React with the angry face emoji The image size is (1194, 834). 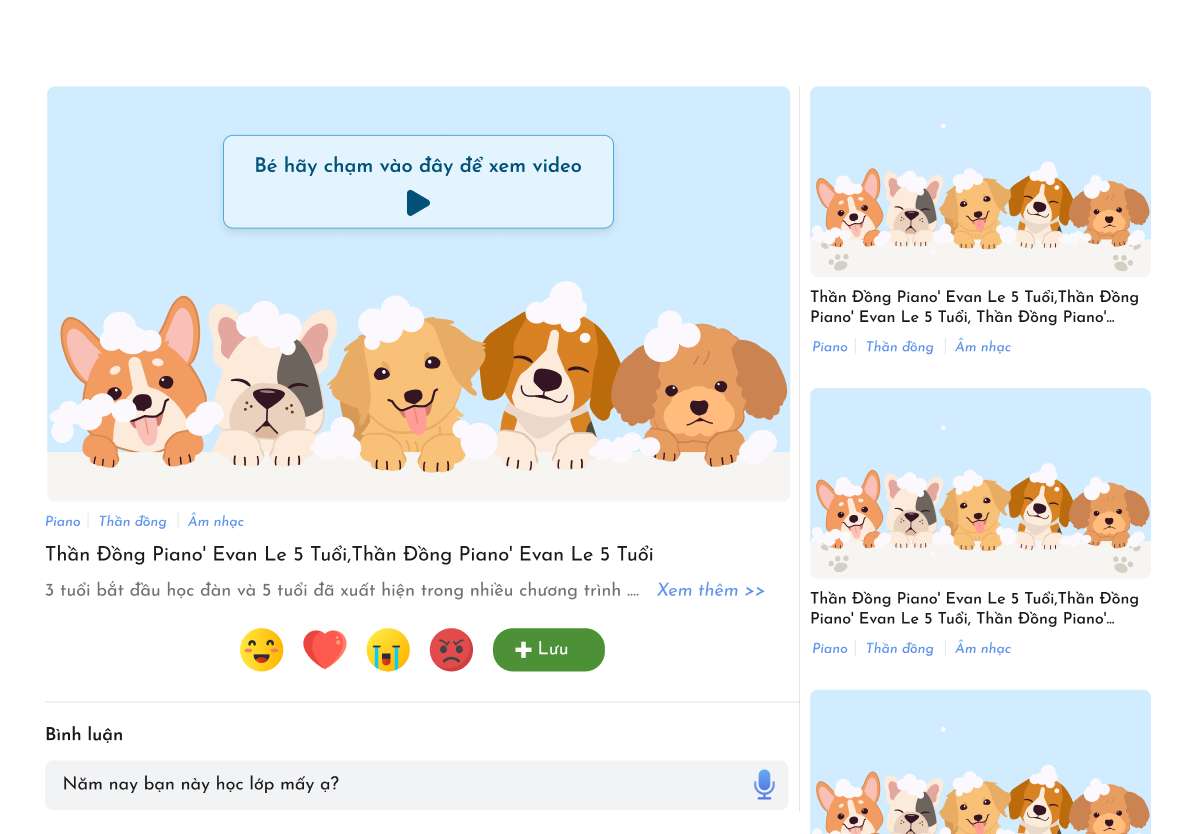451,650
